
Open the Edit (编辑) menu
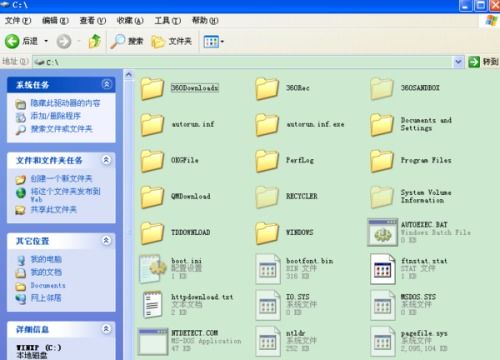click(55, 21)
